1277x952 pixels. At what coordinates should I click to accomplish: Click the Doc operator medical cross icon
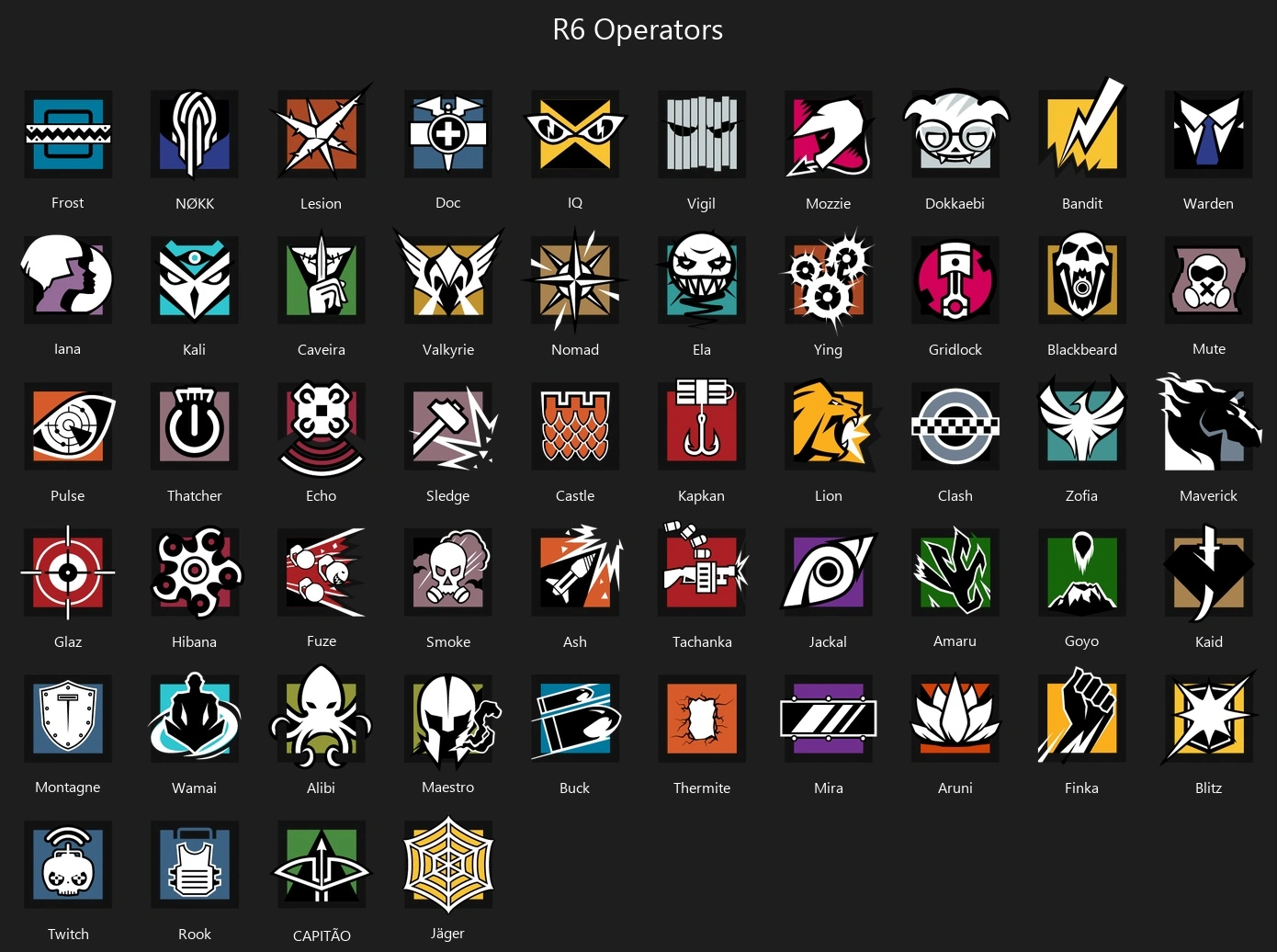(448, 134)
